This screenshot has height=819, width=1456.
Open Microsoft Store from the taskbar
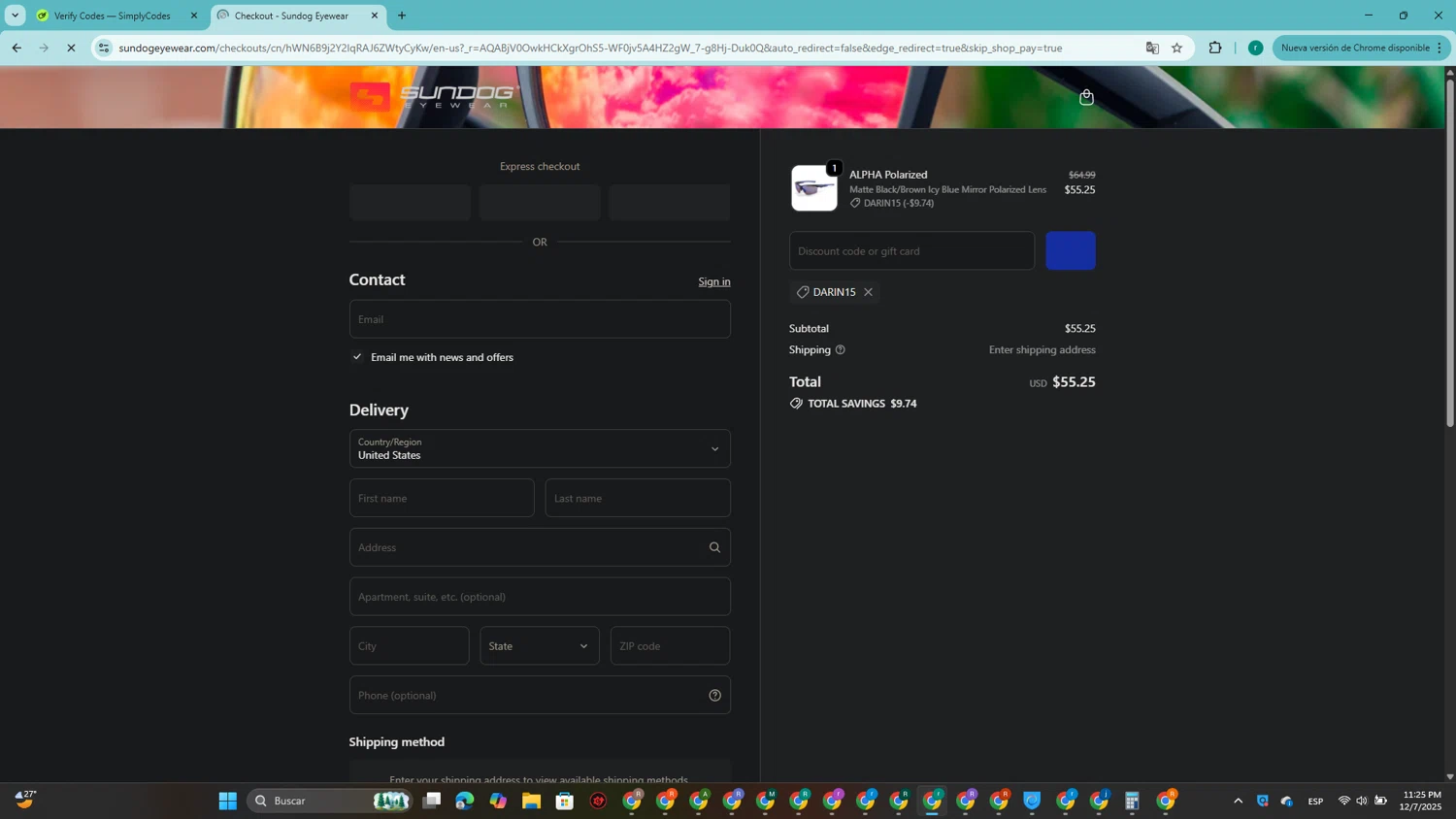pos(565,801)
